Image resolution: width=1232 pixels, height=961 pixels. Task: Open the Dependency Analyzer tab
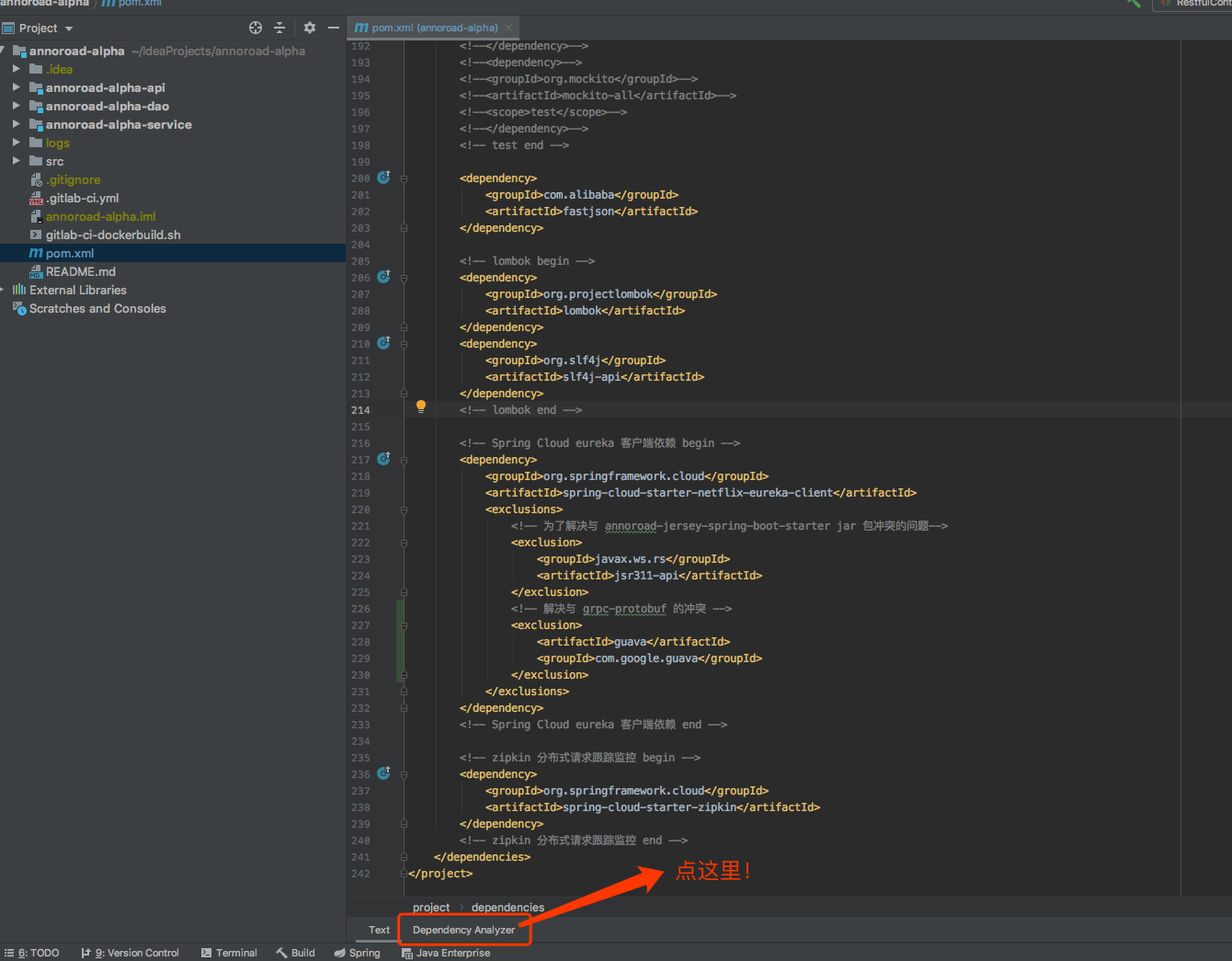463,930
